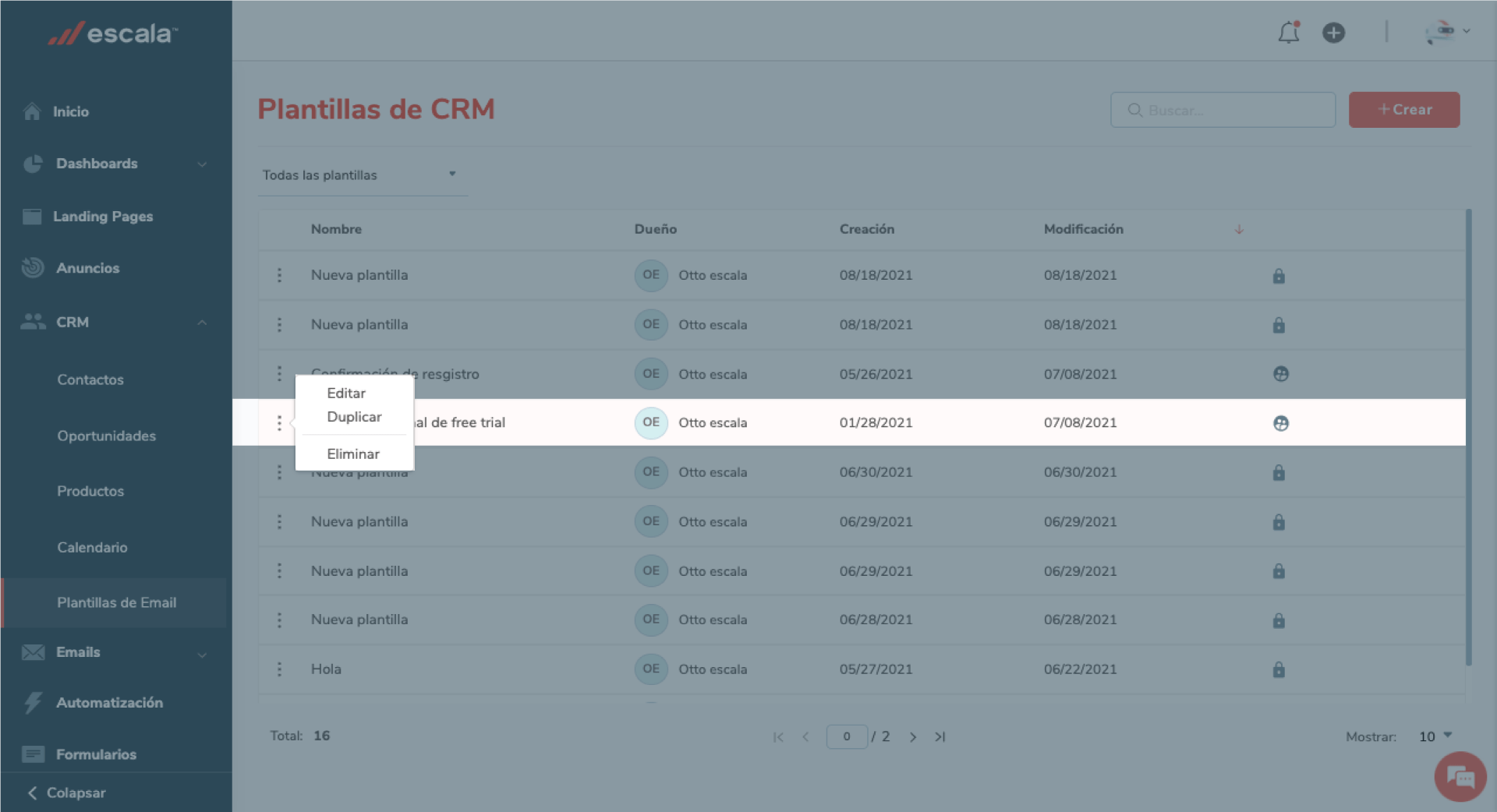Click the Crear button
The width and height of the screenshot is (1497, 812).
(x=1403, y=110)
